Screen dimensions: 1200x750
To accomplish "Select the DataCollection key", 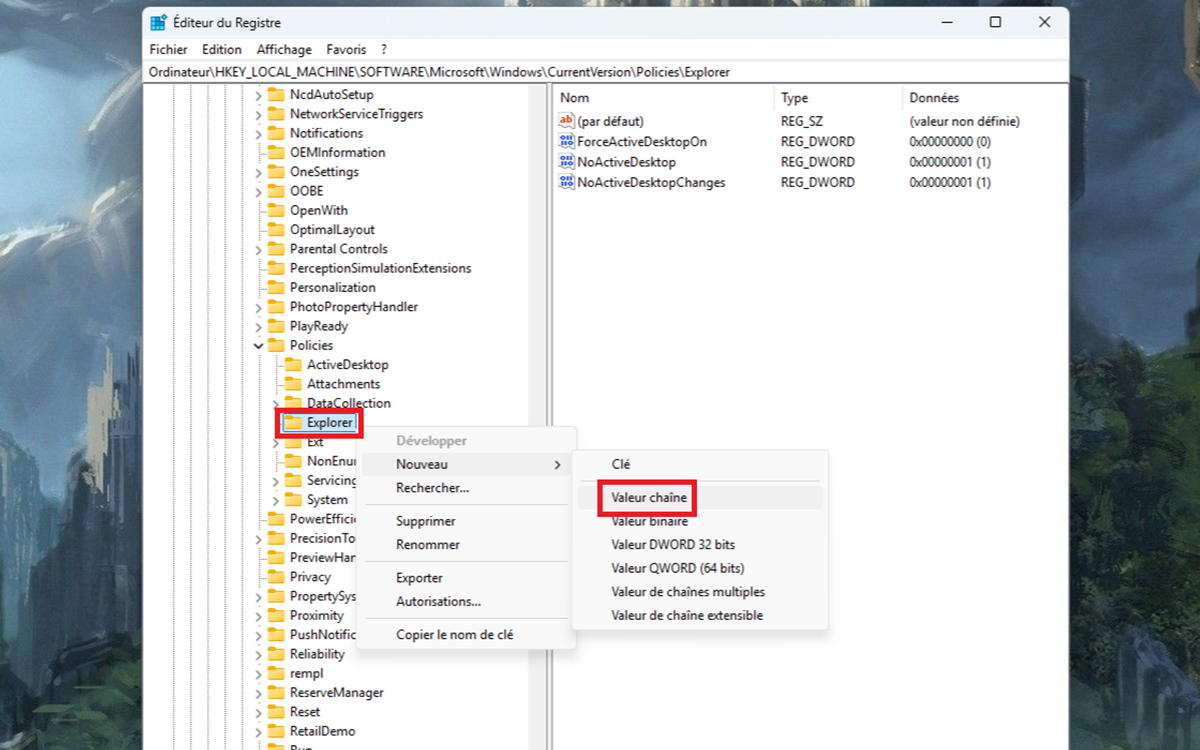I will coord(348,403).
